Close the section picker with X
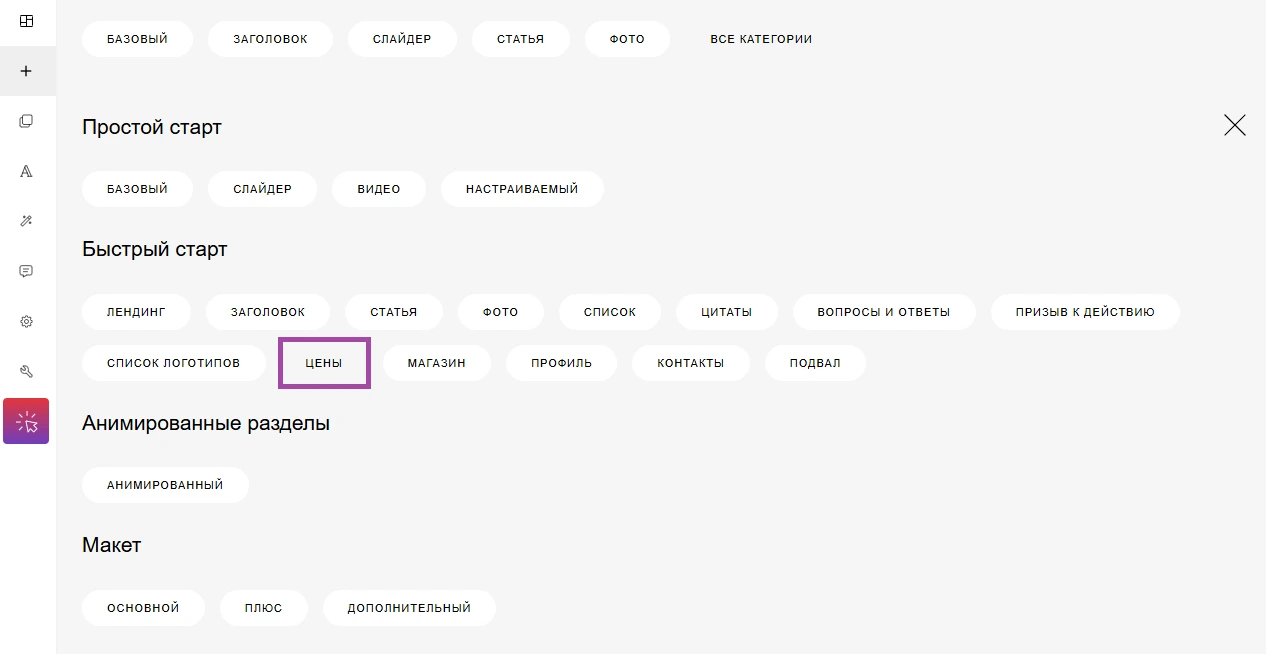This screenshot has width=1266, height=654. 1234,125
